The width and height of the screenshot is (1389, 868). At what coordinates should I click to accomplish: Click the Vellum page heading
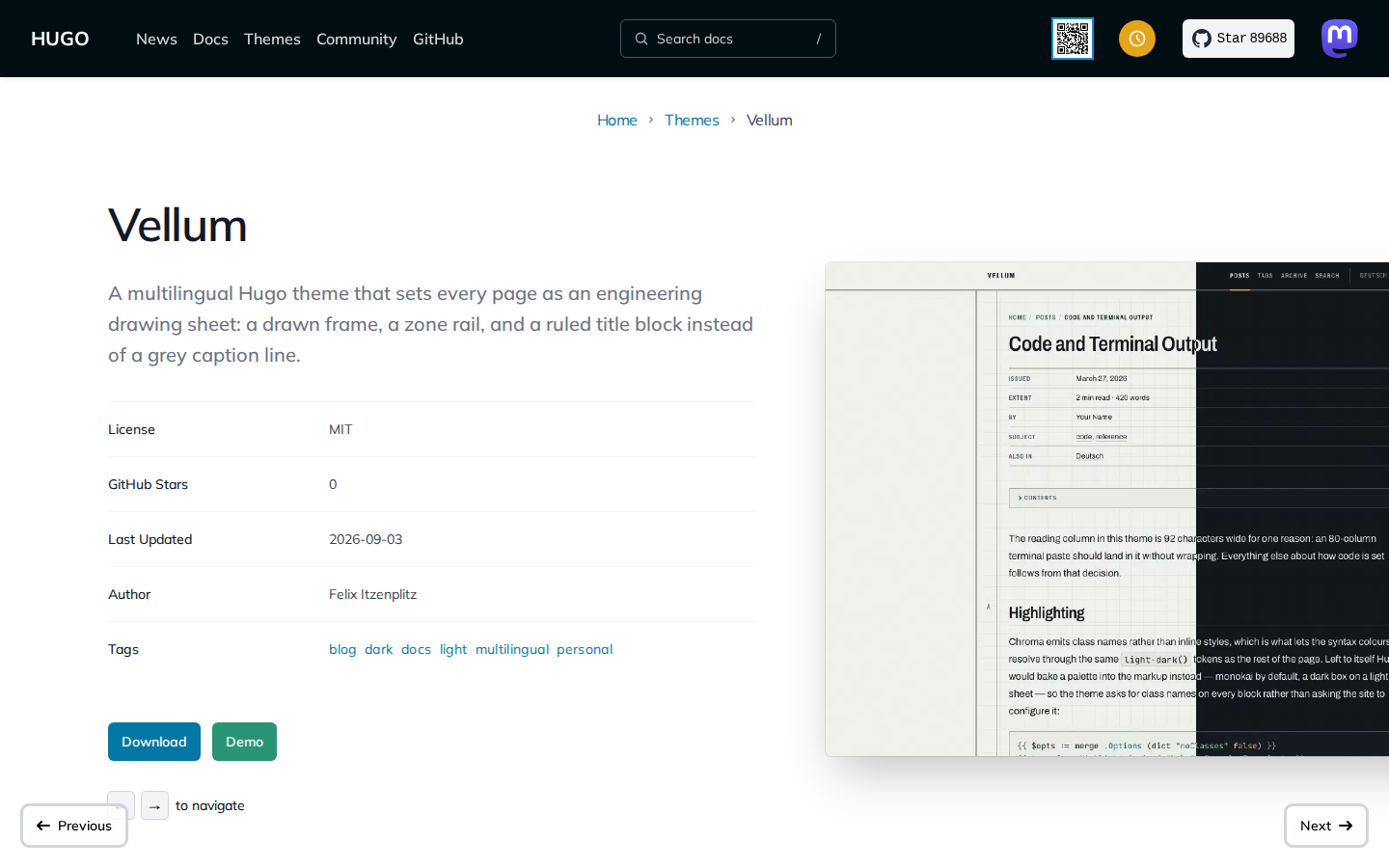177,226
